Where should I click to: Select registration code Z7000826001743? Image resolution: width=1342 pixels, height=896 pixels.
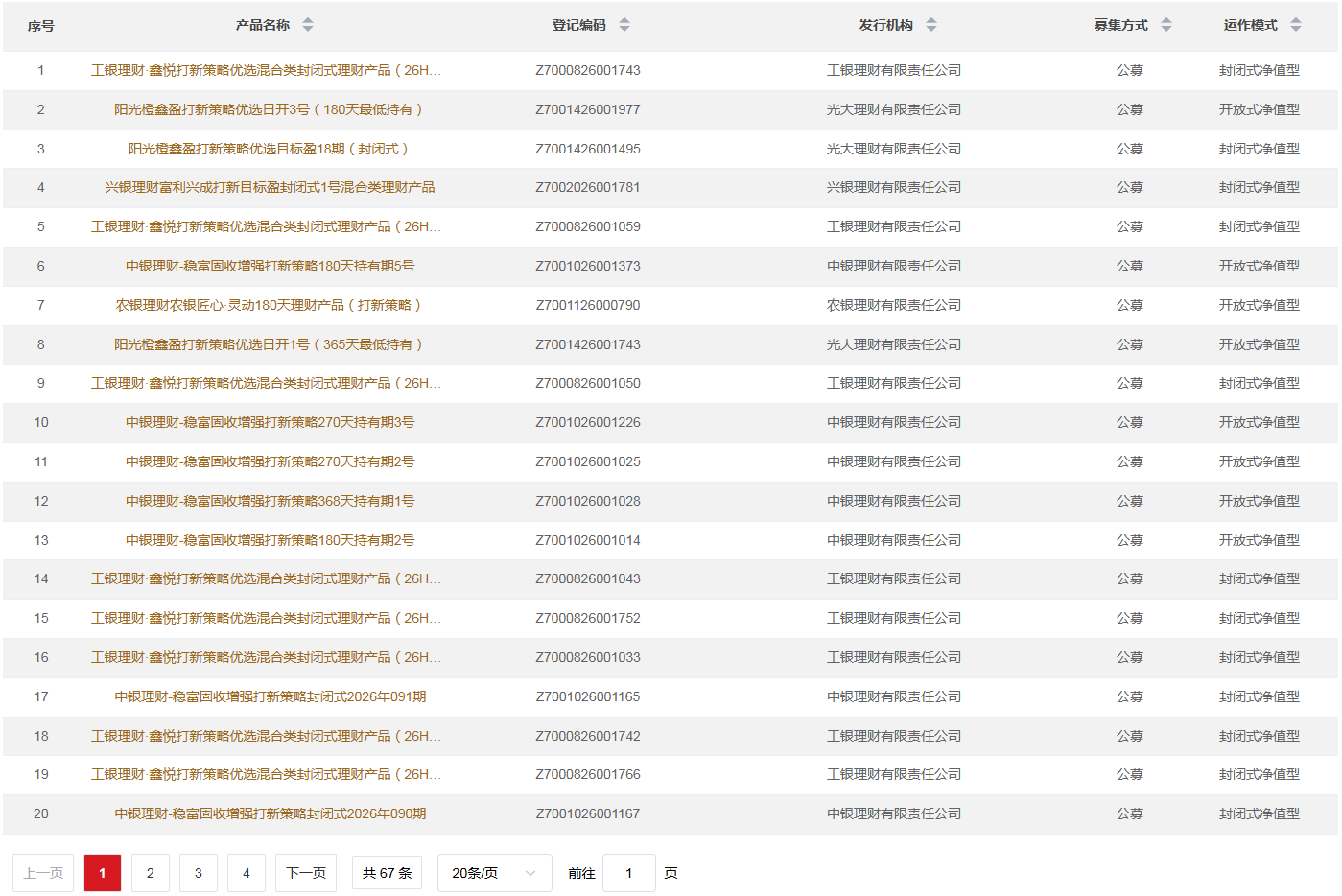588,70
